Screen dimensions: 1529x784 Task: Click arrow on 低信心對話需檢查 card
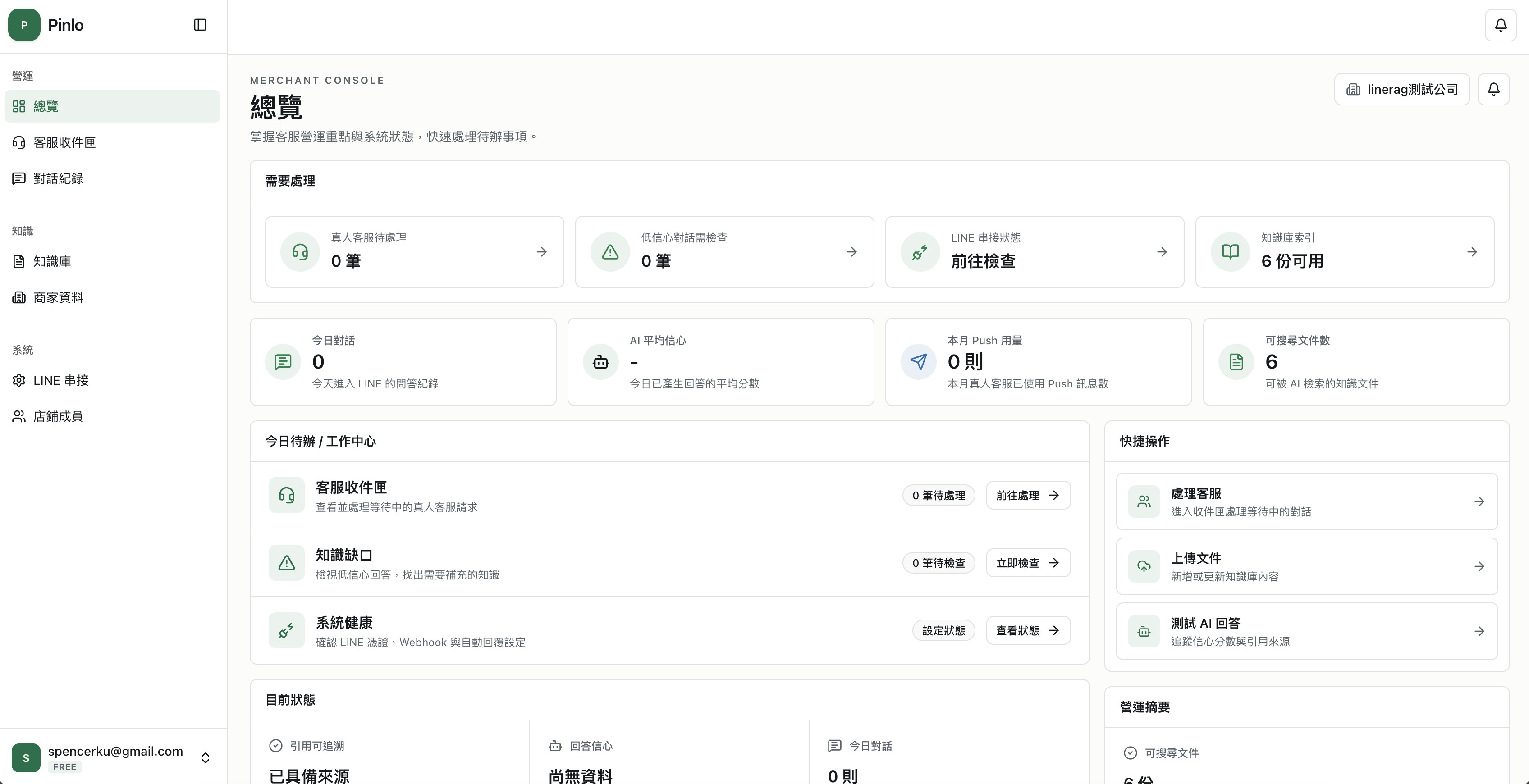tap(852, 251)
